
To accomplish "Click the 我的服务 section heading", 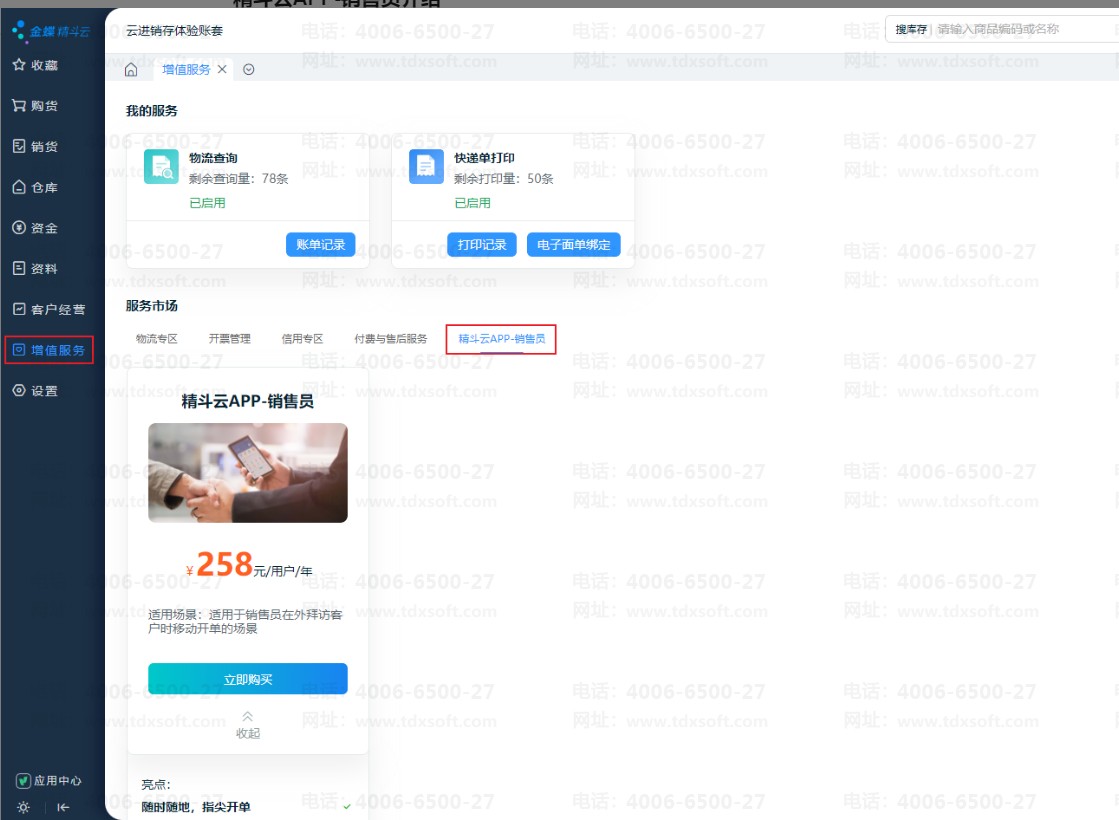I will tap(151, 111).
